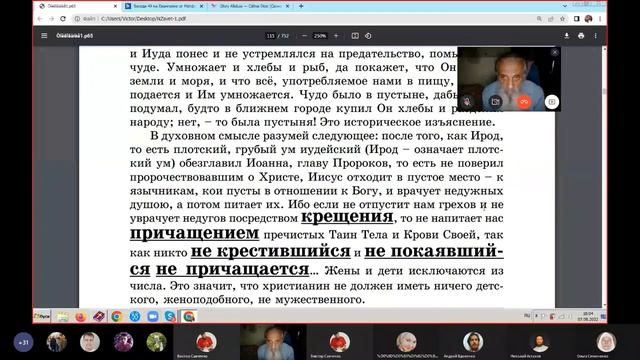640x360 pixels.
Task: Select the active Chrome window on taskbar
Action: point(189,316)
